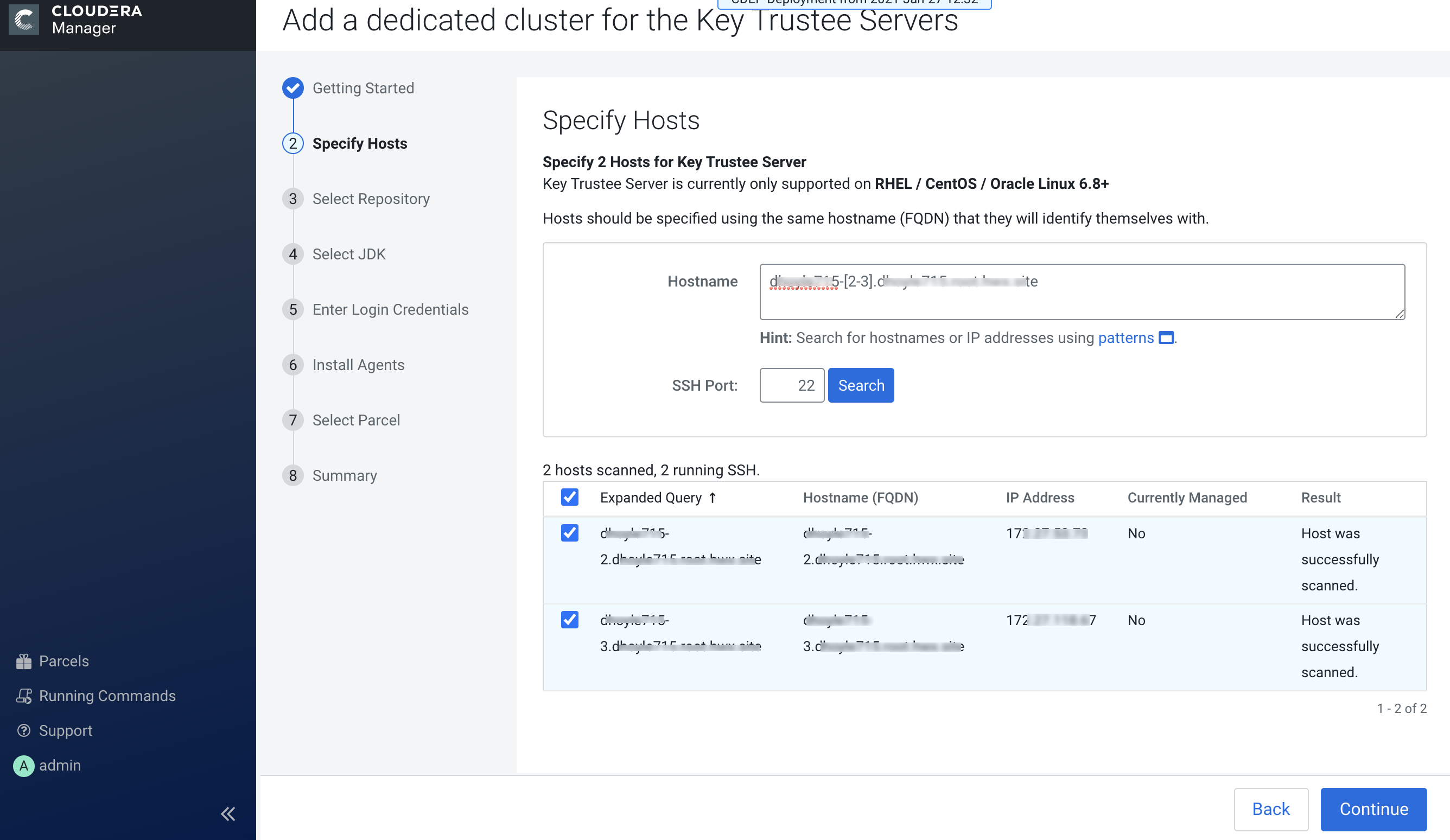Open the patterns hint link
1450x840 pixels.
point(1125,338)
